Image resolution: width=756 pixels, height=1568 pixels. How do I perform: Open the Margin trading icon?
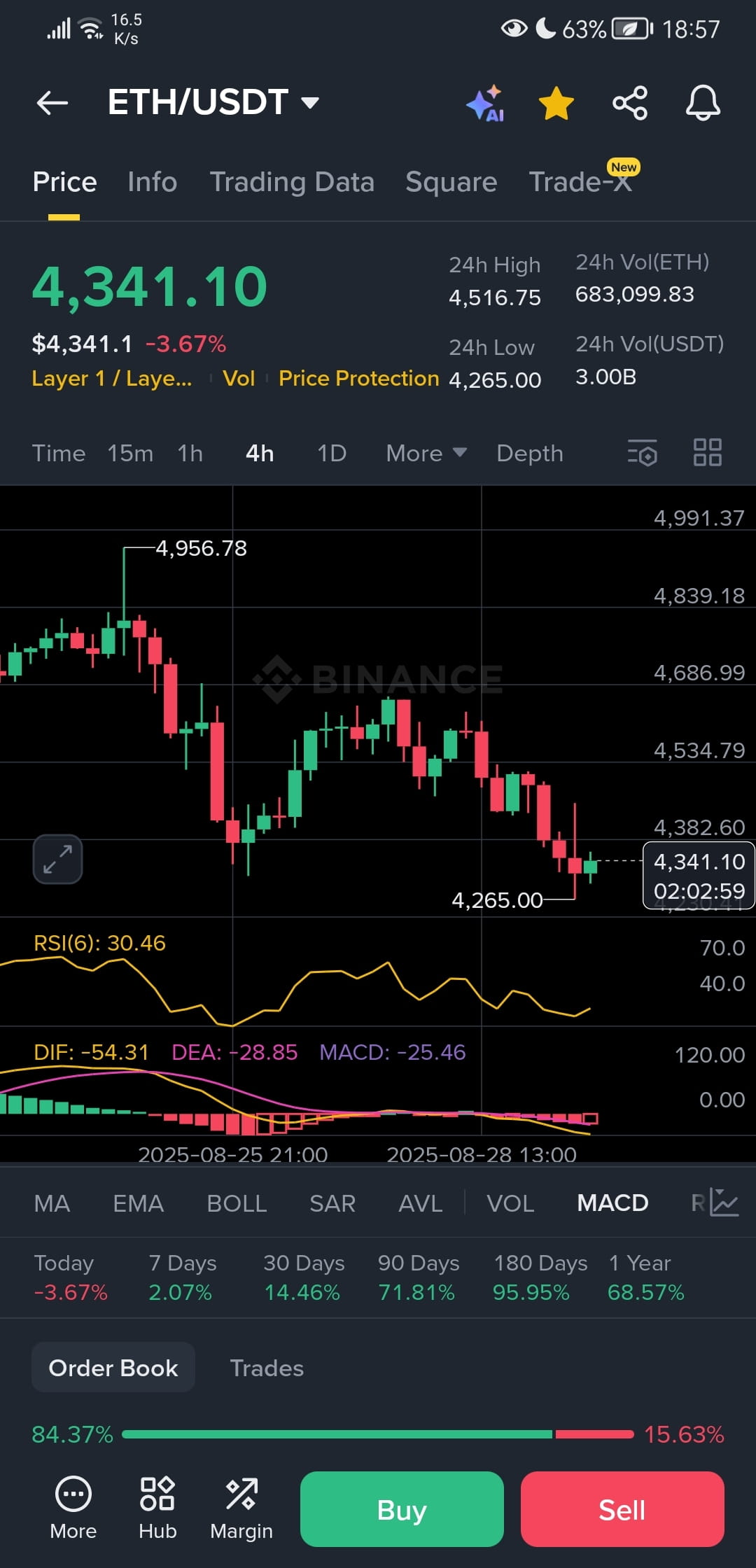click(241, 1508)
